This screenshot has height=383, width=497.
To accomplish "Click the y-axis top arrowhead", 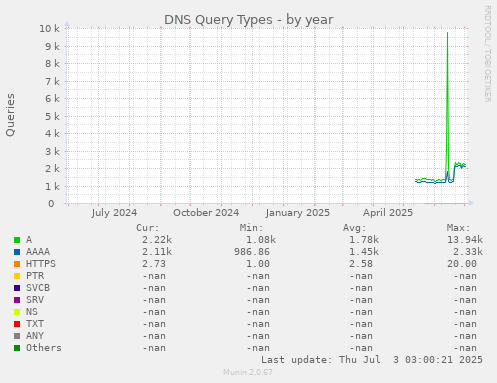I will click(x=67, y=24).
